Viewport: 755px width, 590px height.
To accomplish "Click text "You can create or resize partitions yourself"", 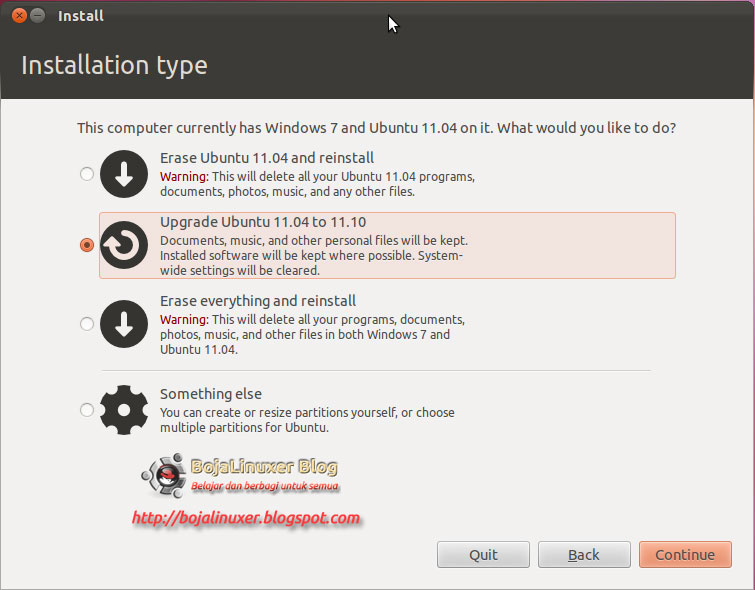I will click(278, 413).
